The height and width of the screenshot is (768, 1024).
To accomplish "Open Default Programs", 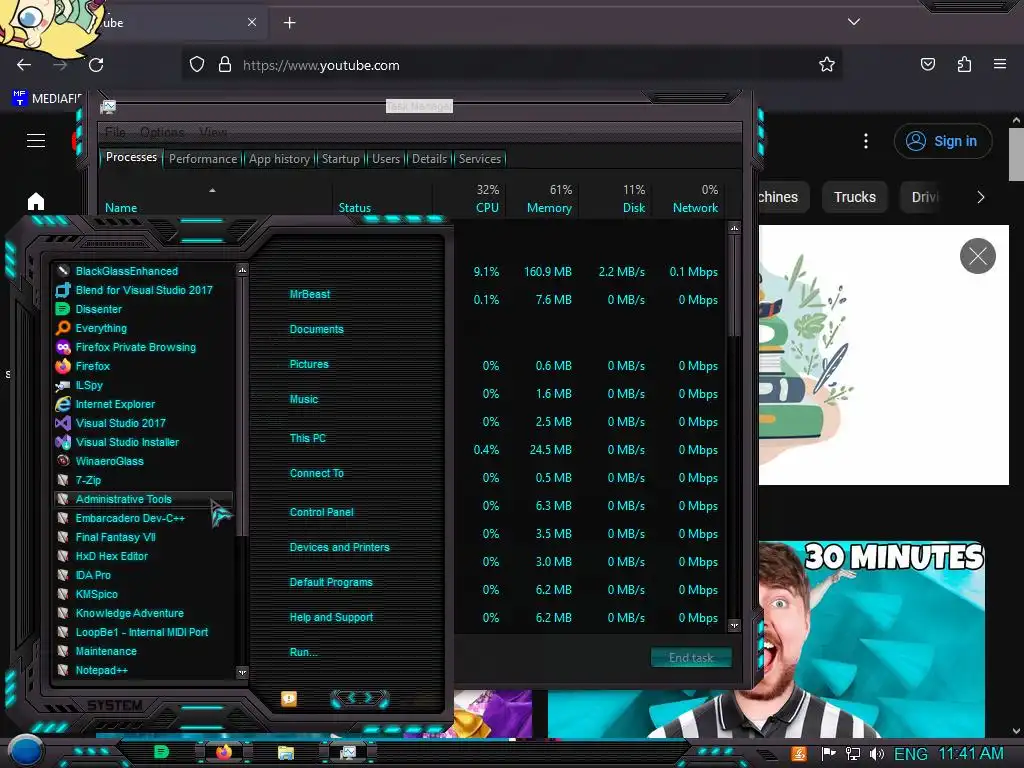I will [x=330, y=582].
